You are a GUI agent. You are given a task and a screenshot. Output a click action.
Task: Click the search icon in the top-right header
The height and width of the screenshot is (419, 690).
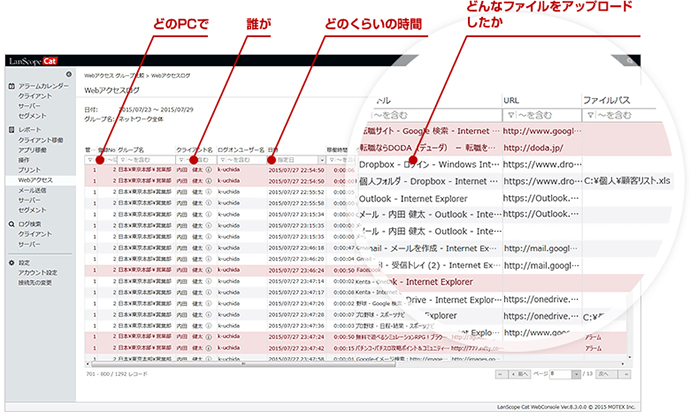630,60
